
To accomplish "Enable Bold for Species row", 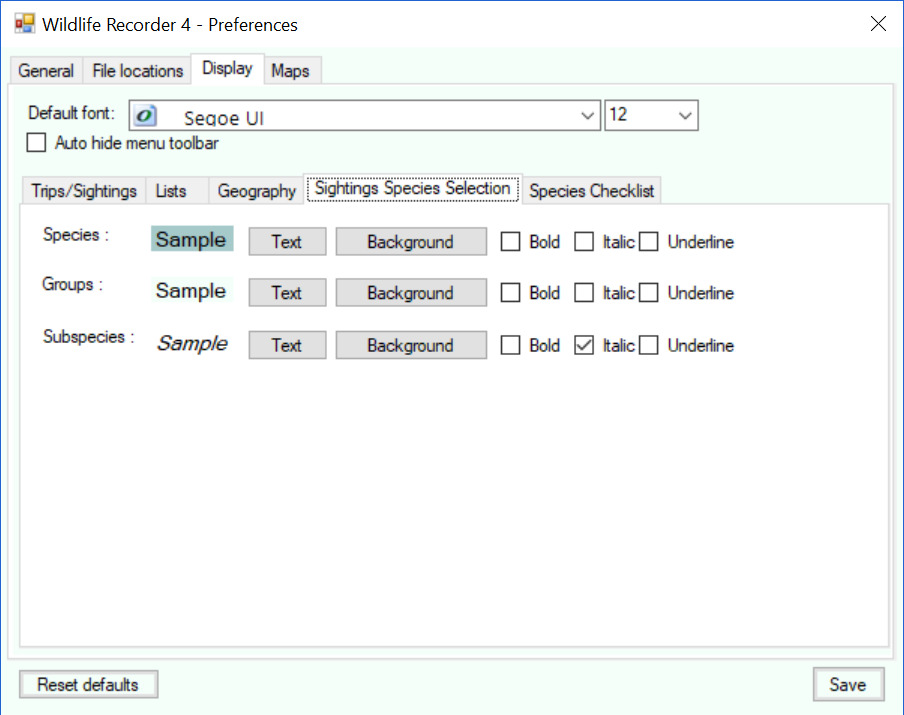I will point(510,242).
